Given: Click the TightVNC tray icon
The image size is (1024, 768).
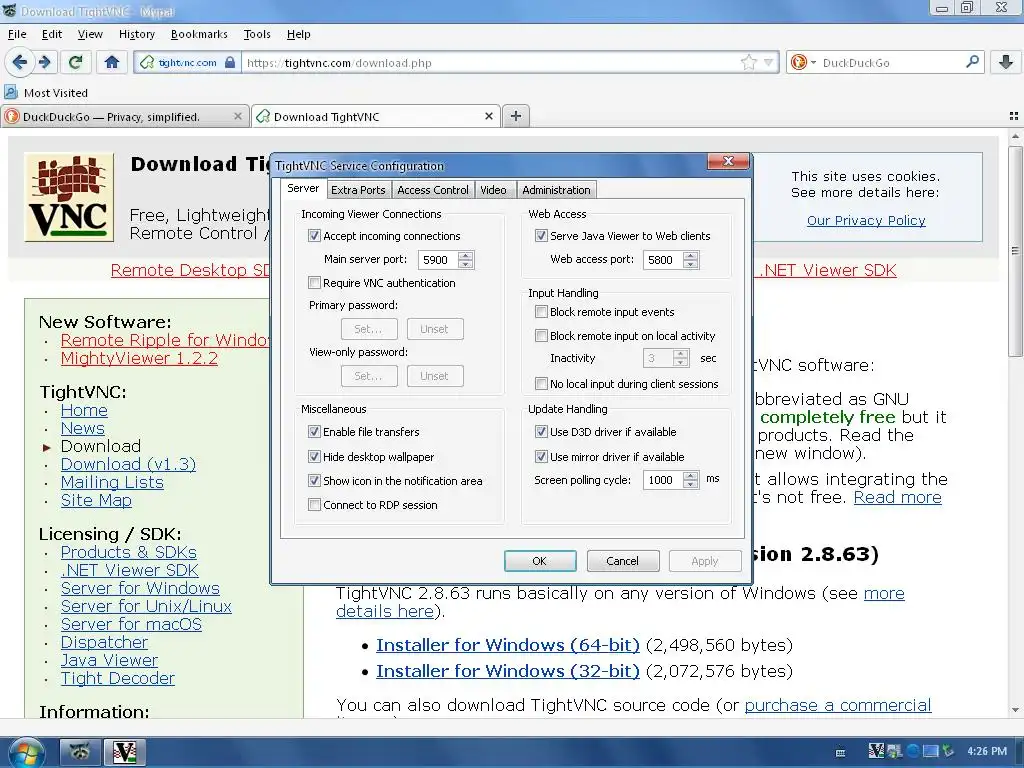Looking at the screenshot, I should [x=876, y=751].
